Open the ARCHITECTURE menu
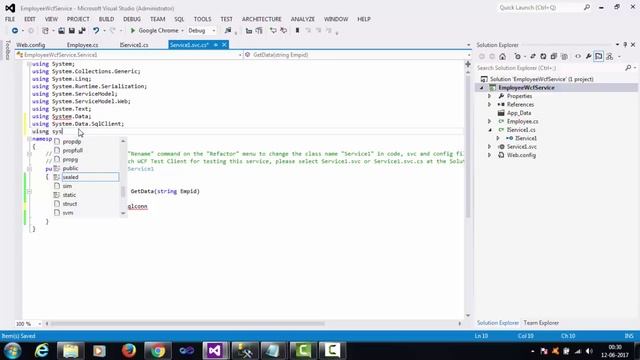 click(x=262, y=19)
